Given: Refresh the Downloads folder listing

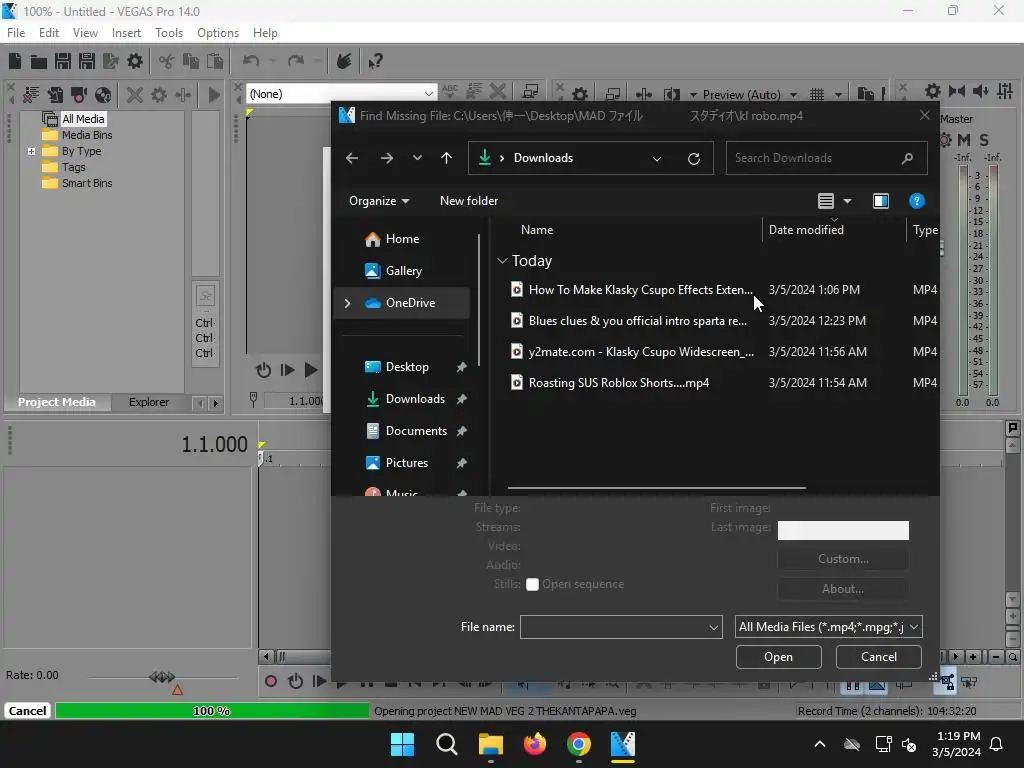Looking at the screenshot, I should point(694,159).
